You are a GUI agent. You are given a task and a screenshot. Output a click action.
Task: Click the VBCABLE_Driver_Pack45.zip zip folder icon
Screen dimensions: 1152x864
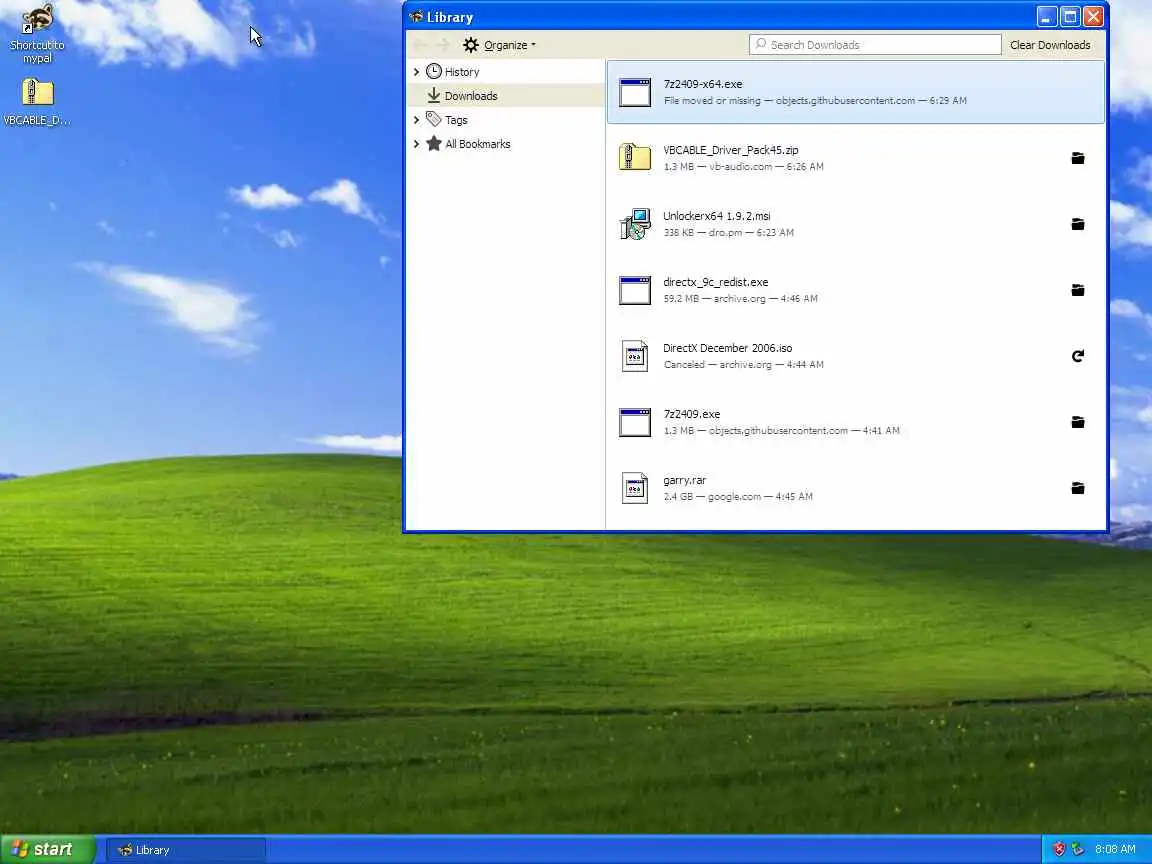[x=635, y=157]
